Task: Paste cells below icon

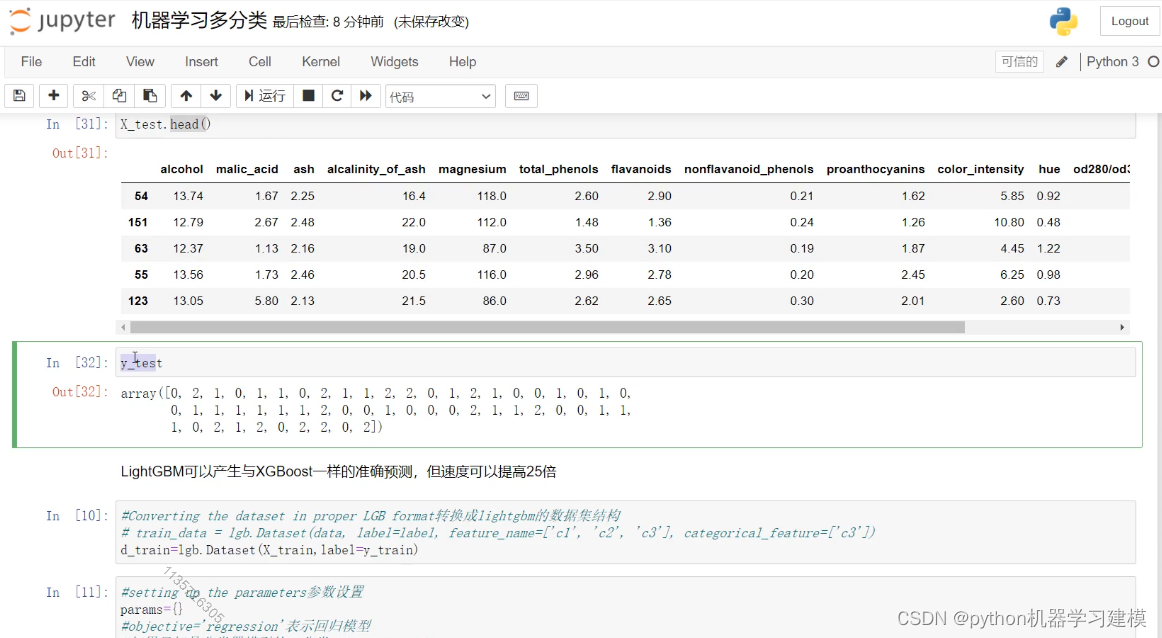Action: pos(150,96)
